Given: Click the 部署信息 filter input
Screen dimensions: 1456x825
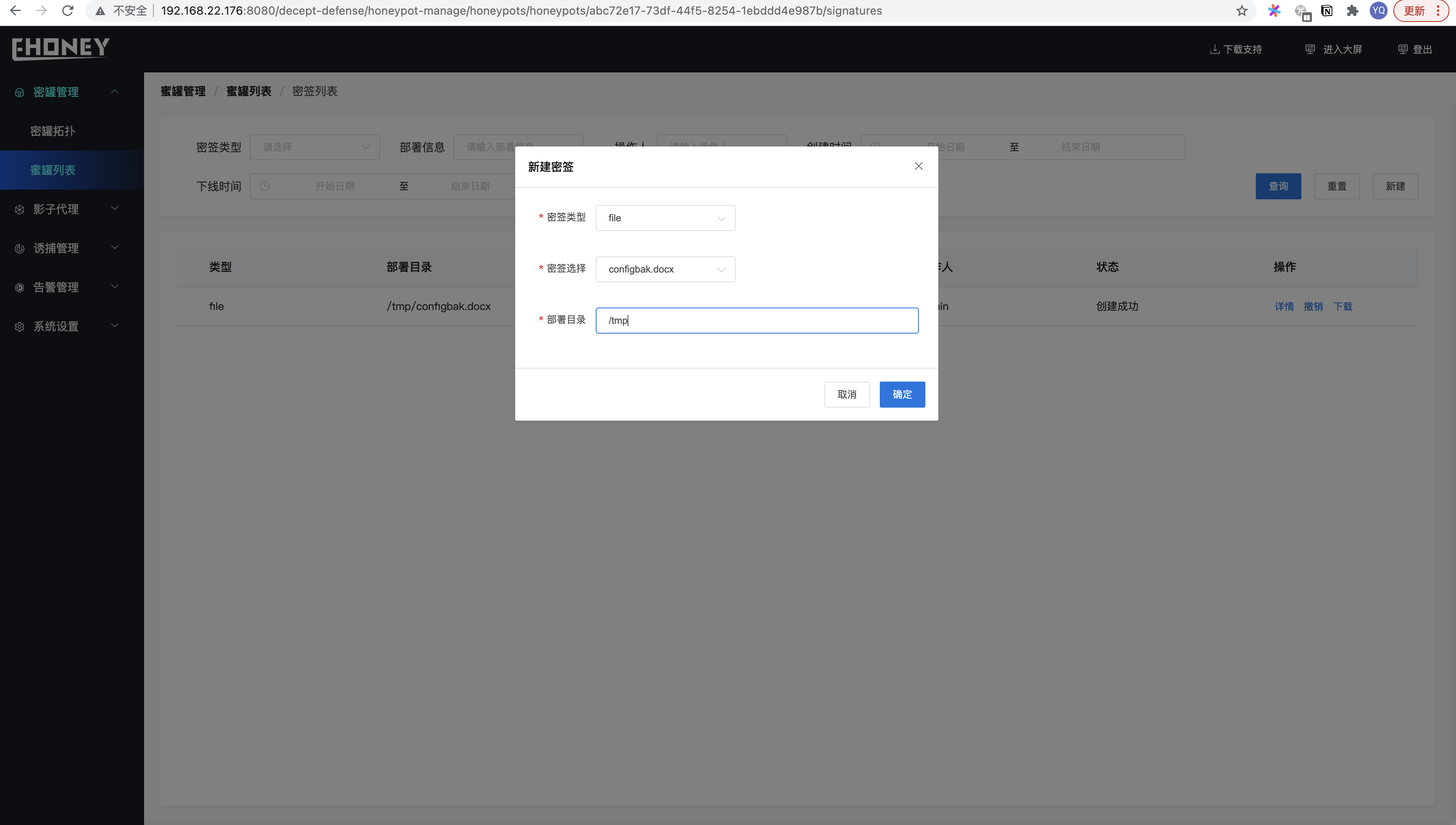Looking at the screenshot, I should point(518,147).
